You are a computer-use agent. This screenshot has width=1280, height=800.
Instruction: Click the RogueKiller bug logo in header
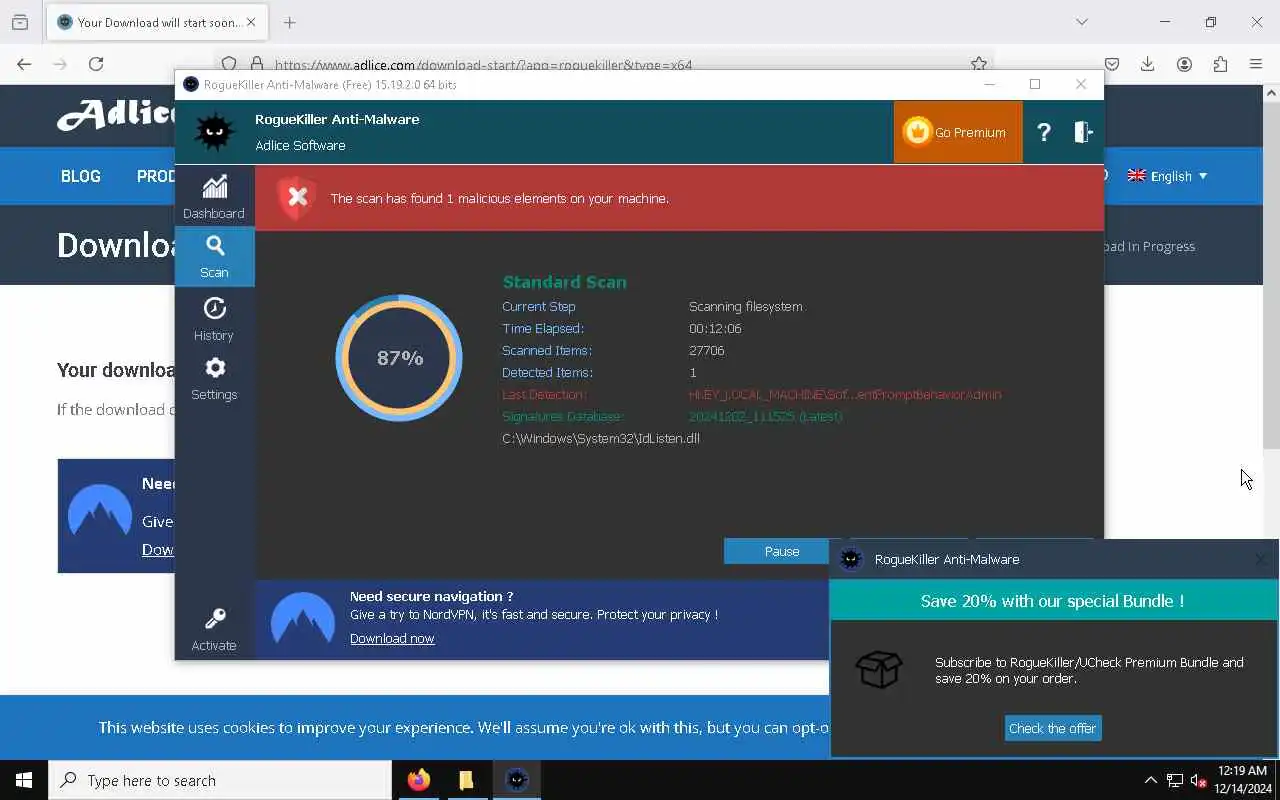[x=214, y=132]
